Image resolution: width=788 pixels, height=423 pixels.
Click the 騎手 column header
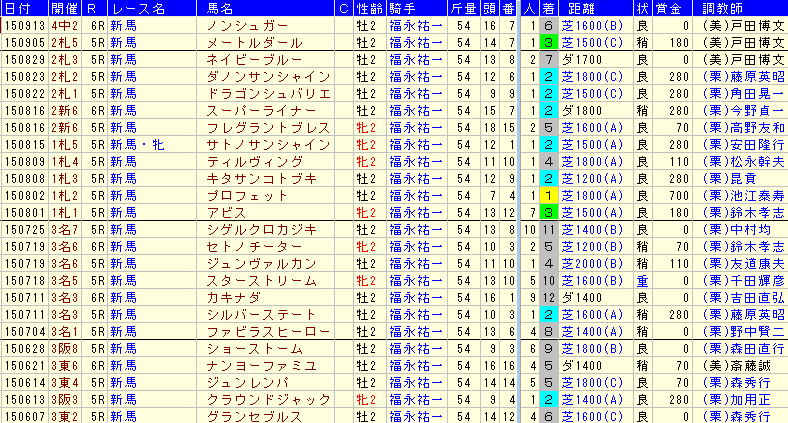403,9
